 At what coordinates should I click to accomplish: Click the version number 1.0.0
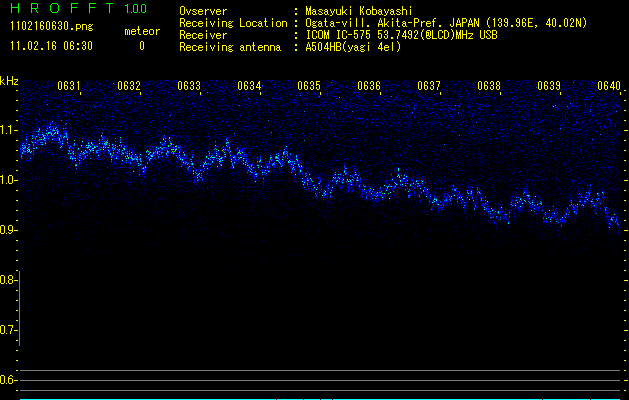(134, 8)
